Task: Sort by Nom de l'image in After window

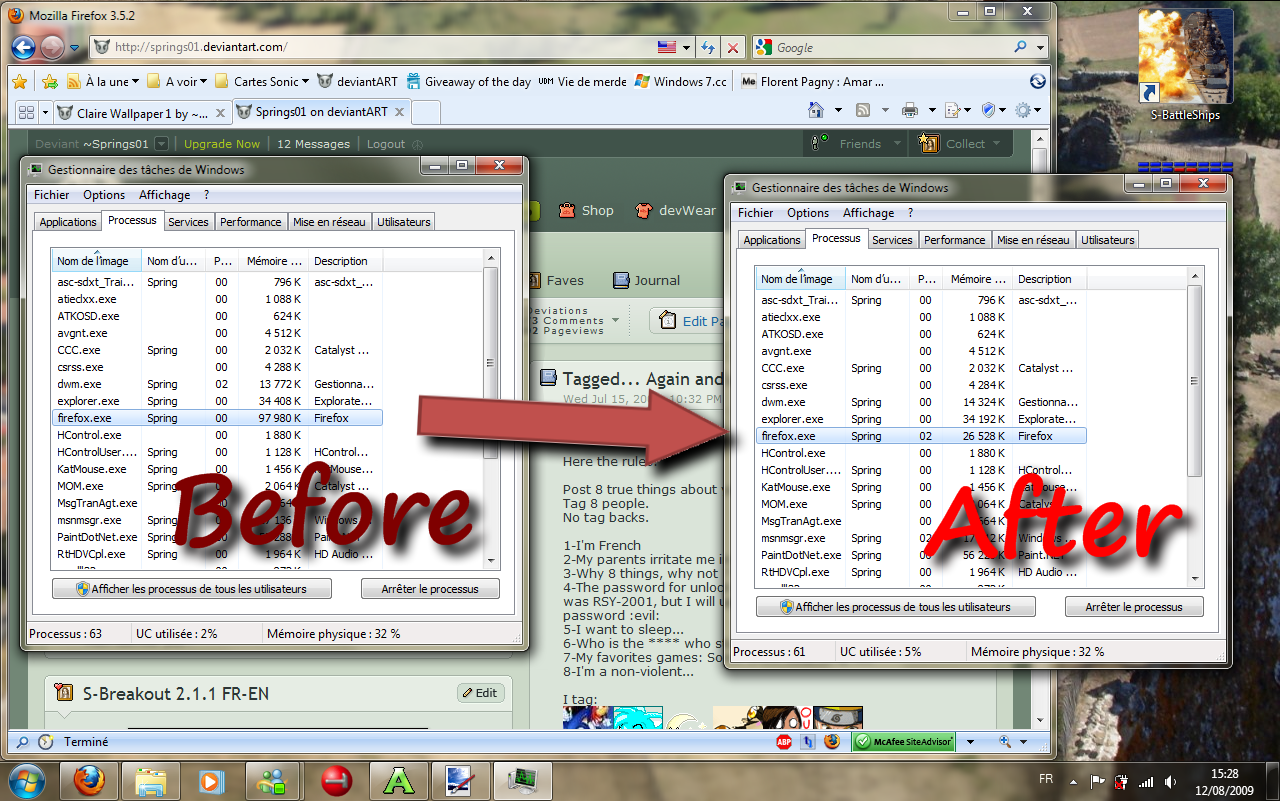Action: pos(800,279)
